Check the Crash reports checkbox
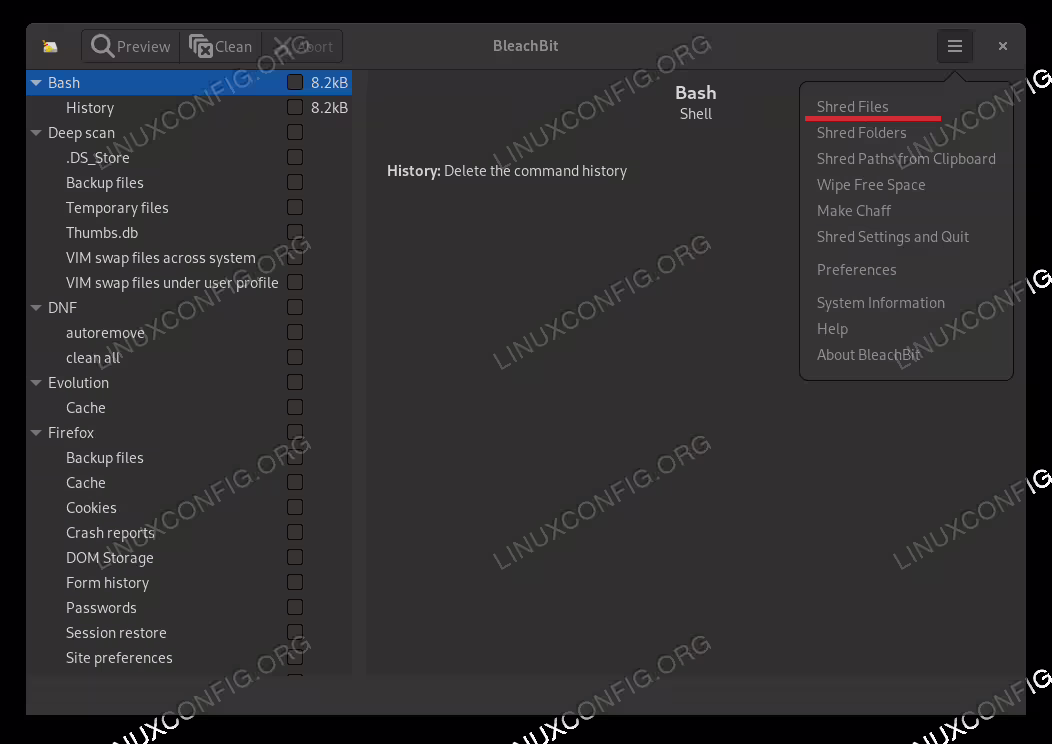This screenshot has height=744, width=1052. 295,532
